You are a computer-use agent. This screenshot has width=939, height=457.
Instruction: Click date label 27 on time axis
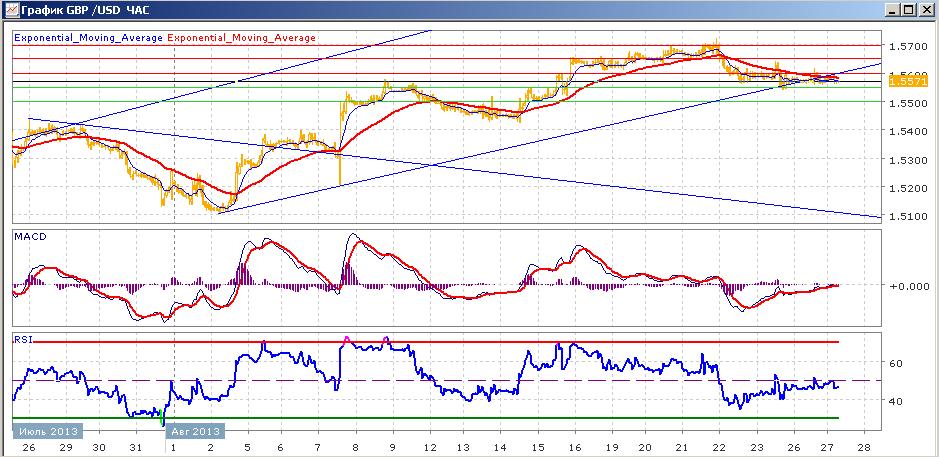(827, 447)
